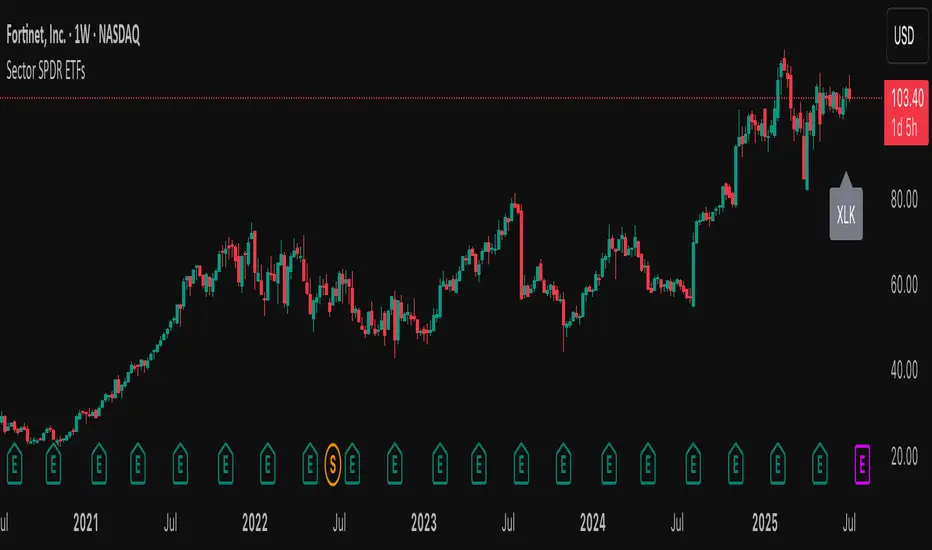932x550 pixels.
Task: Open the first earnings marker after the 2022 label
Action: pyautogui.click(x=267, y=464)
